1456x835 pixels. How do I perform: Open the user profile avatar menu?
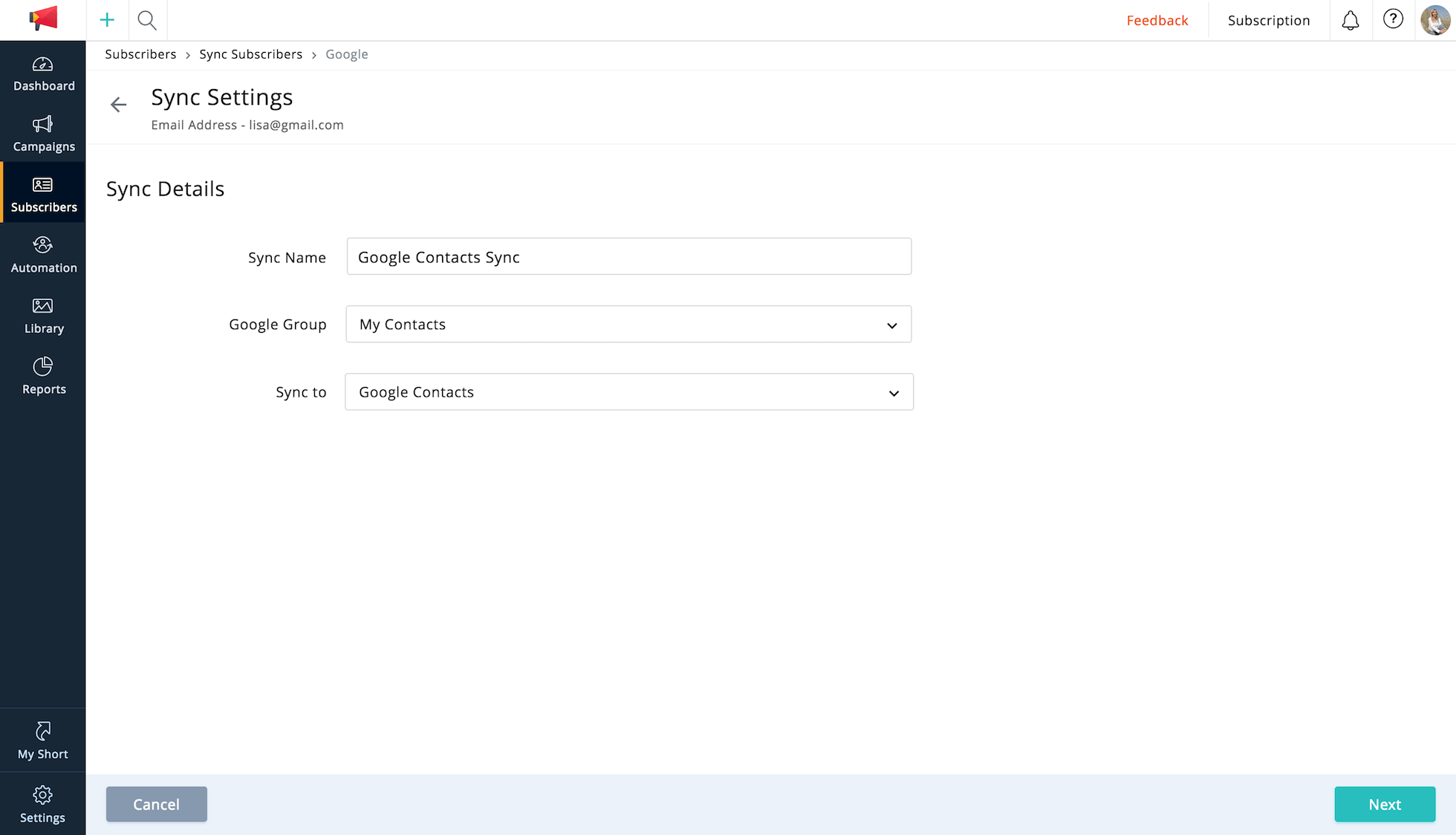(1434, 20)
